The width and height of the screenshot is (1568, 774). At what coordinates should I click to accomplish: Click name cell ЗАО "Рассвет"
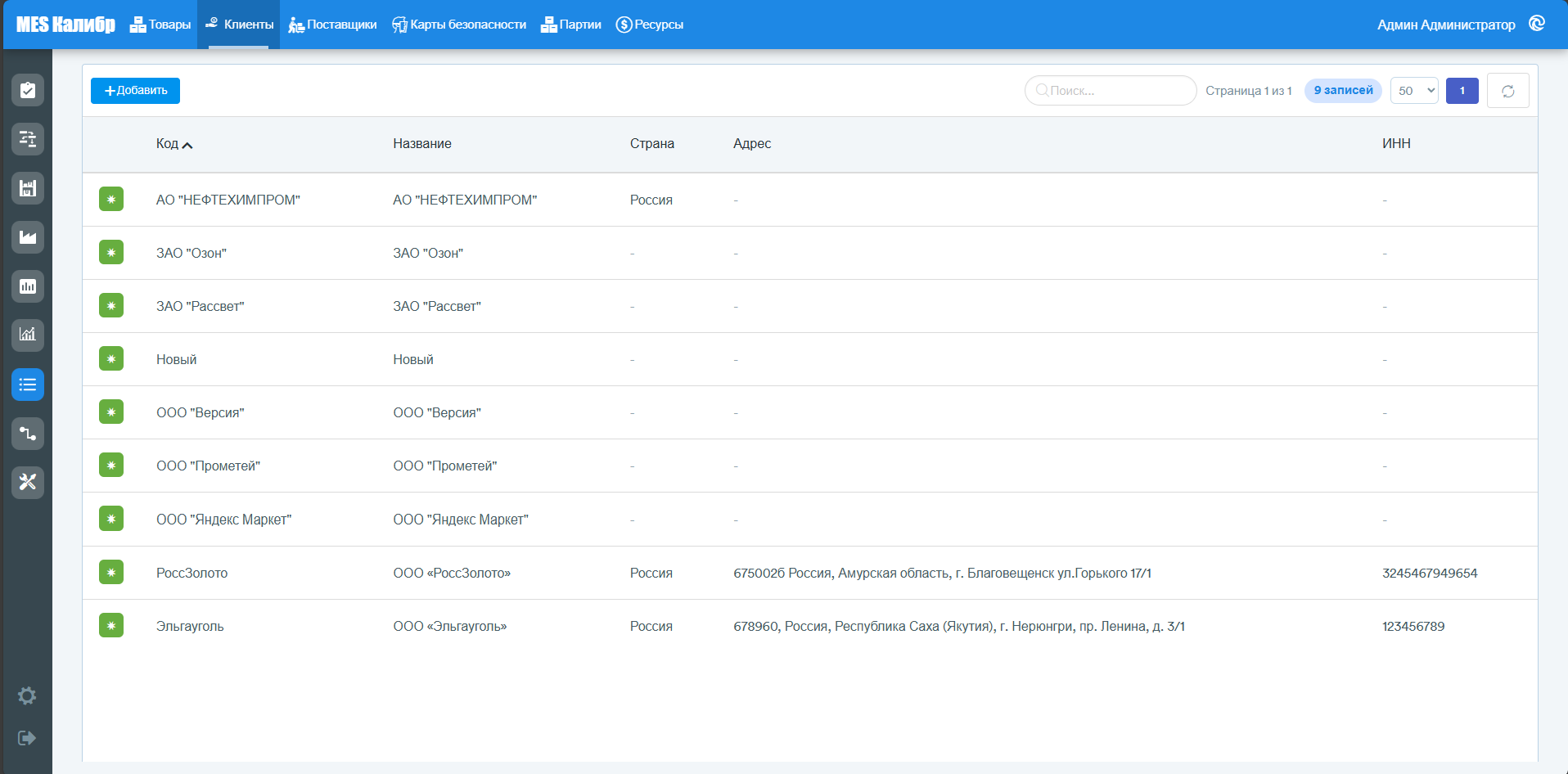pos(437,306)
